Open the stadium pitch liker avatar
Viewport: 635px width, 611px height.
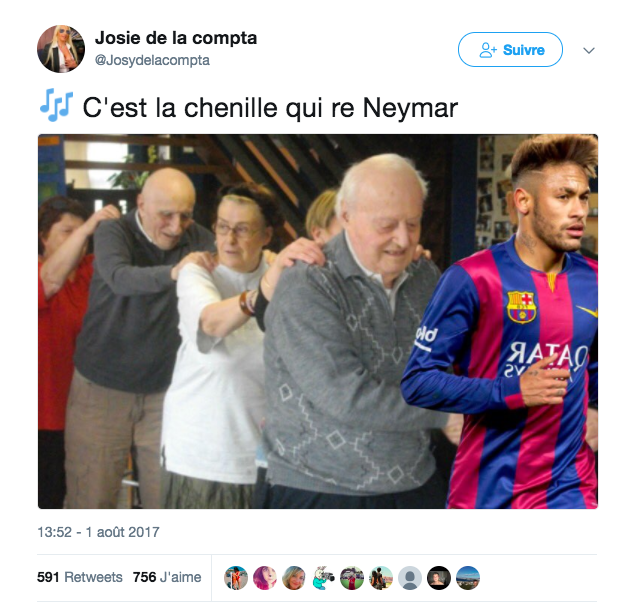click(x=352, y=578)
